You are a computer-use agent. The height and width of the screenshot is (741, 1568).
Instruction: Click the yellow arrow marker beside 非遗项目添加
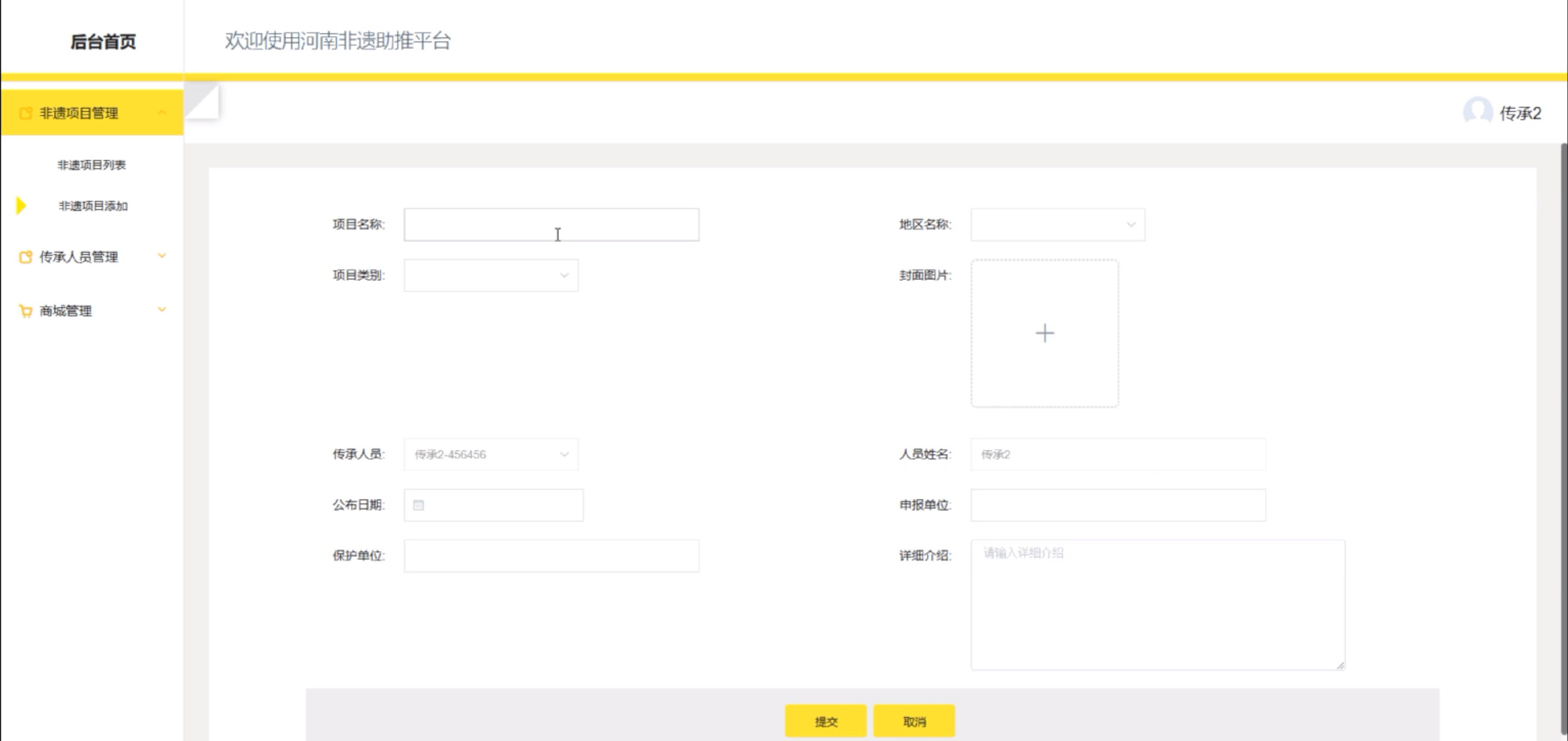[21, 206]
